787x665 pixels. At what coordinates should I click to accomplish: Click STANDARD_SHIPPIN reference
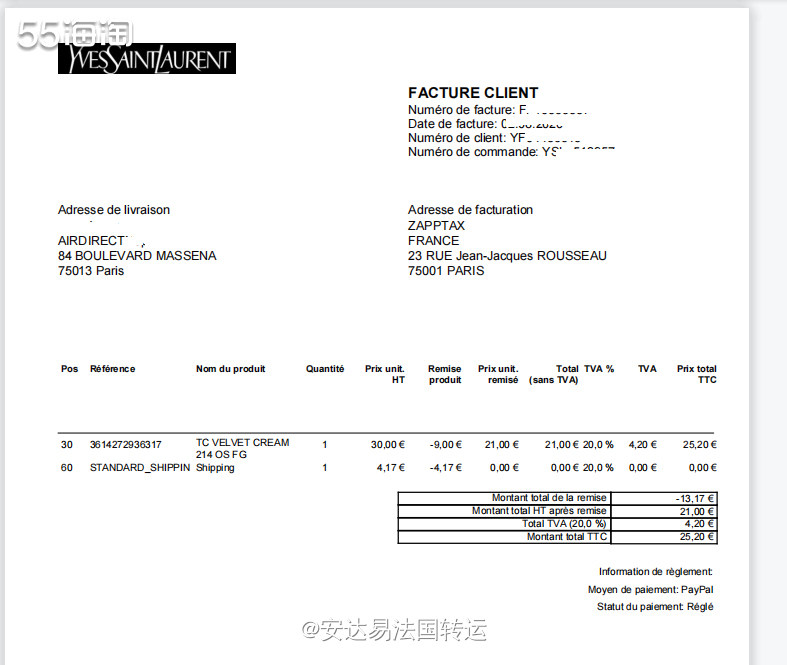(140, 468)
